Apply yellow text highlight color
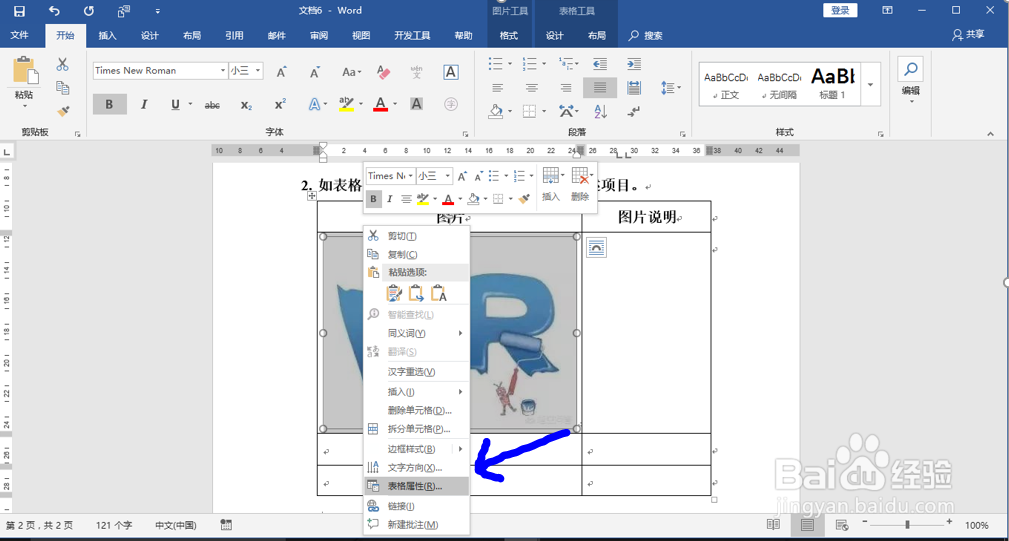Image resolution: width=1009 pixels, height=541 pixels. pos(346,104)
